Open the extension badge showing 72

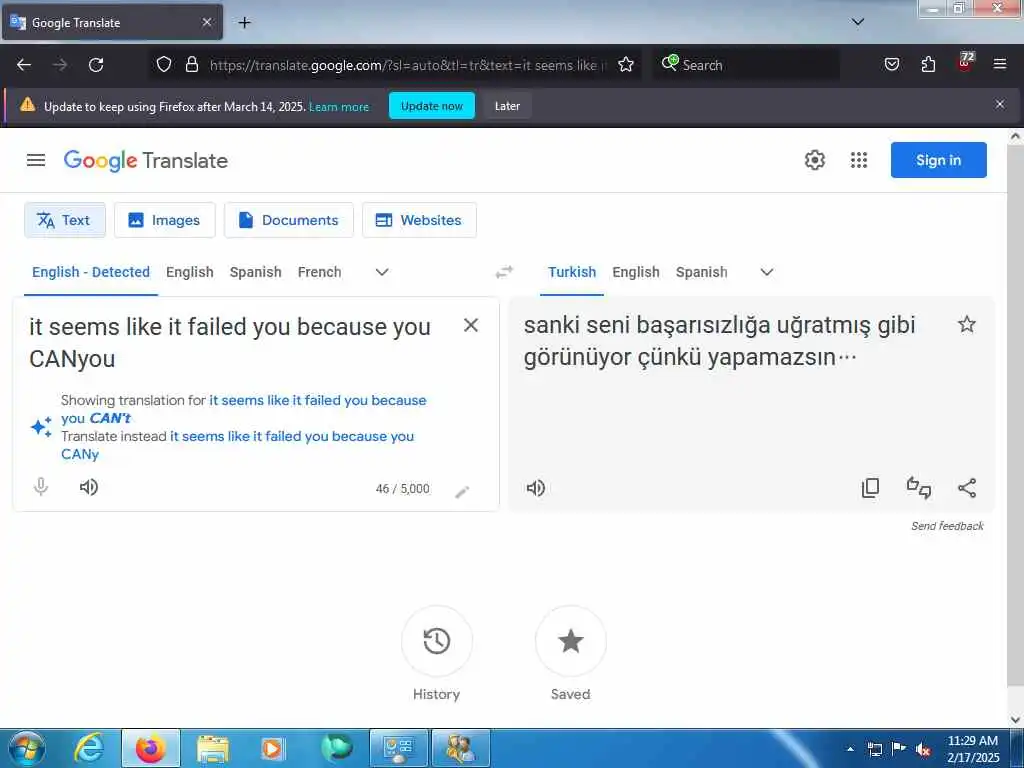click(x=965, y=62)
